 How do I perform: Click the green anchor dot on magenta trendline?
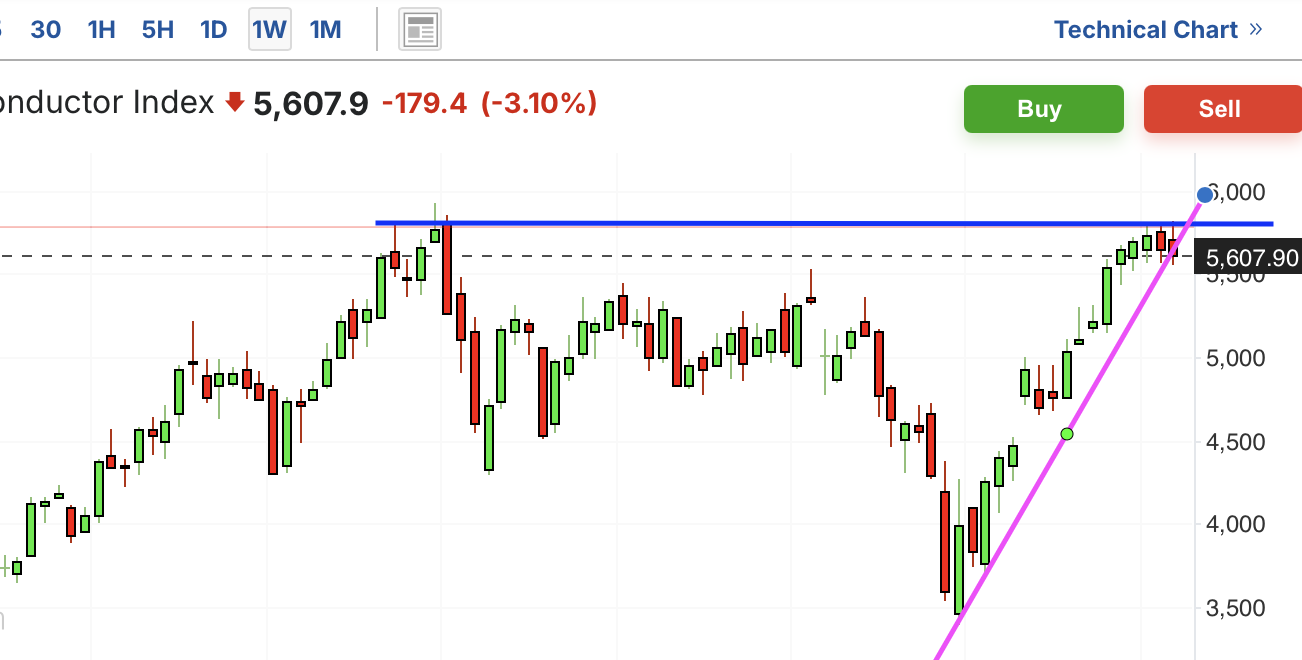click(x=1067, y=433)
